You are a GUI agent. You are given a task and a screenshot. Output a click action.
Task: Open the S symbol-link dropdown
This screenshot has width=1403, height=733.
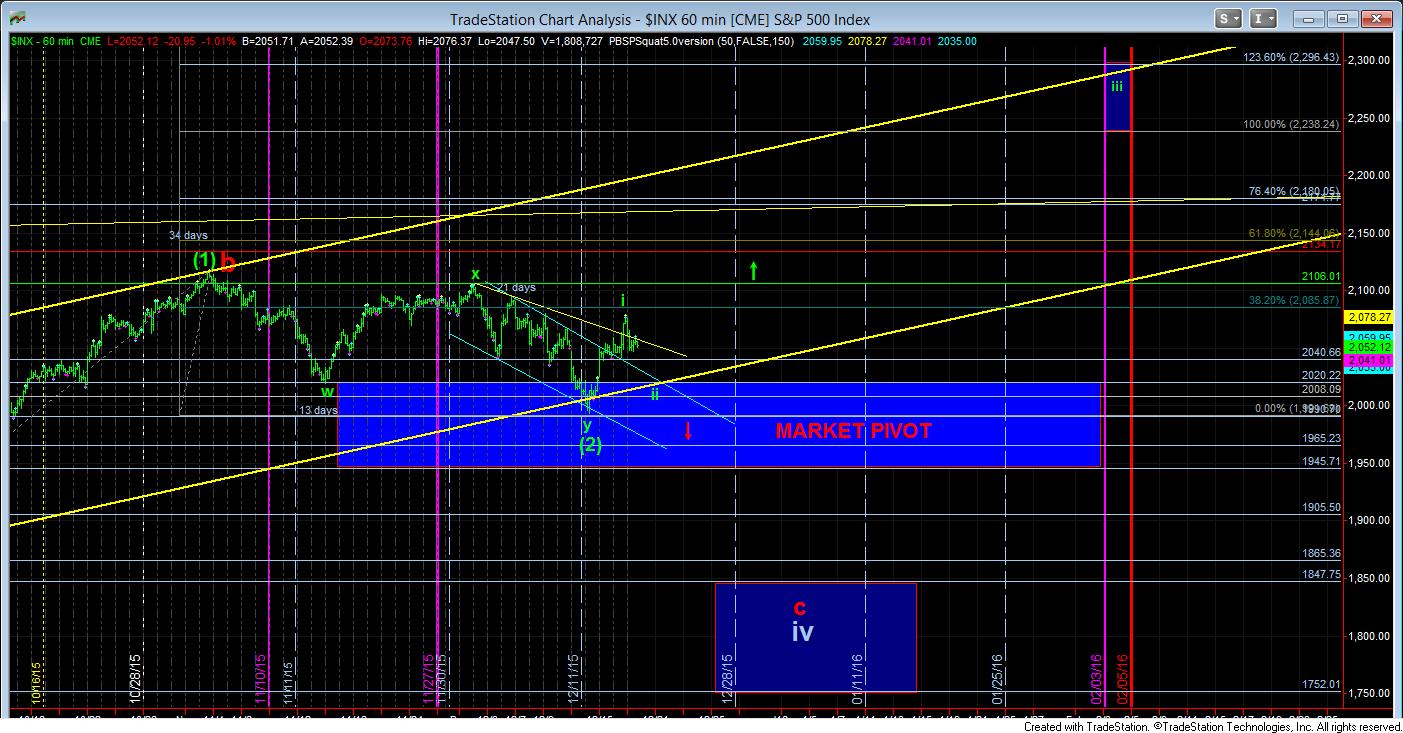pos(1228,18)
